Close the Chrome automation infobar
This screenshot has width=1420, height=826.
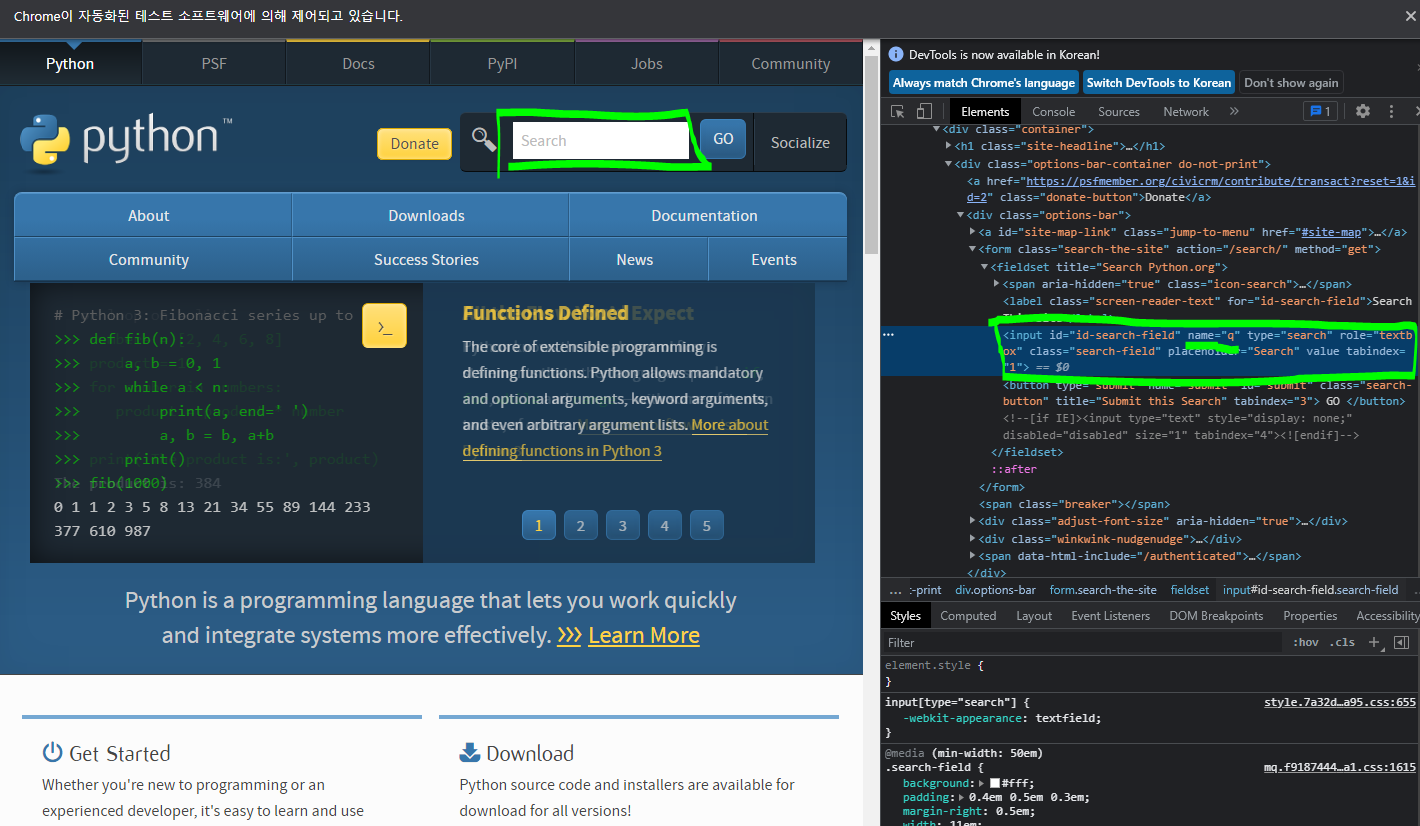[1409, 16]
